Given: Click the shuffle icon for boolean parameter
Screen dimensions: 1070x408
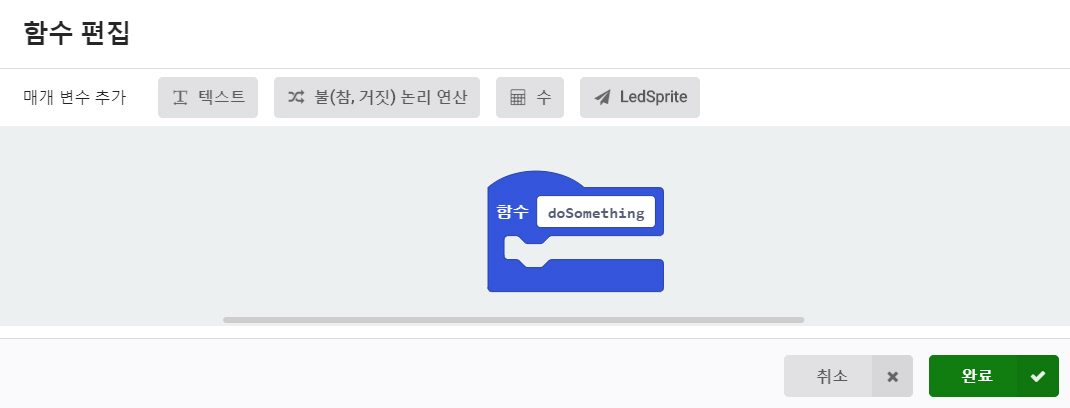Looking at the screenshot, I should tap(296, 98).
